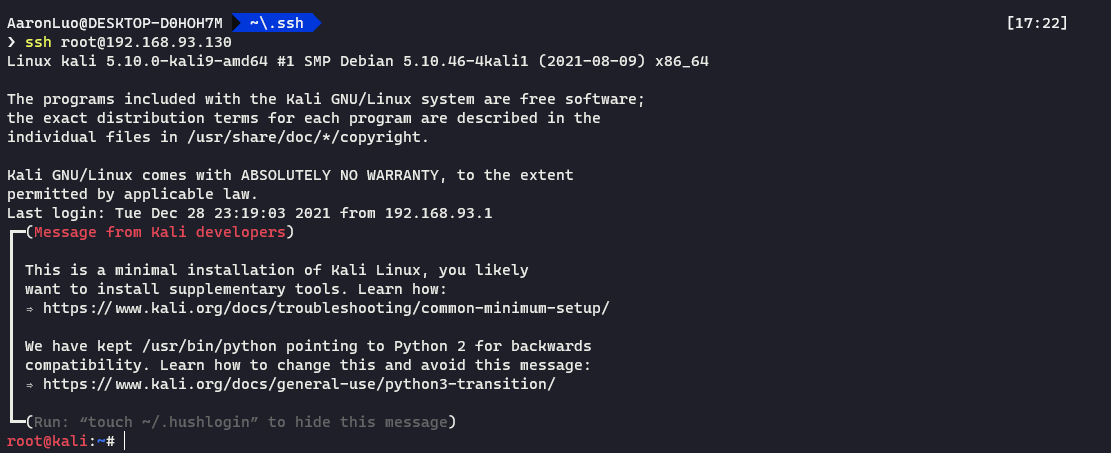The width and height of the screenshot is (1111, 453).
Task: Click the [17:22] timestamp
Action: point(1038,23)
